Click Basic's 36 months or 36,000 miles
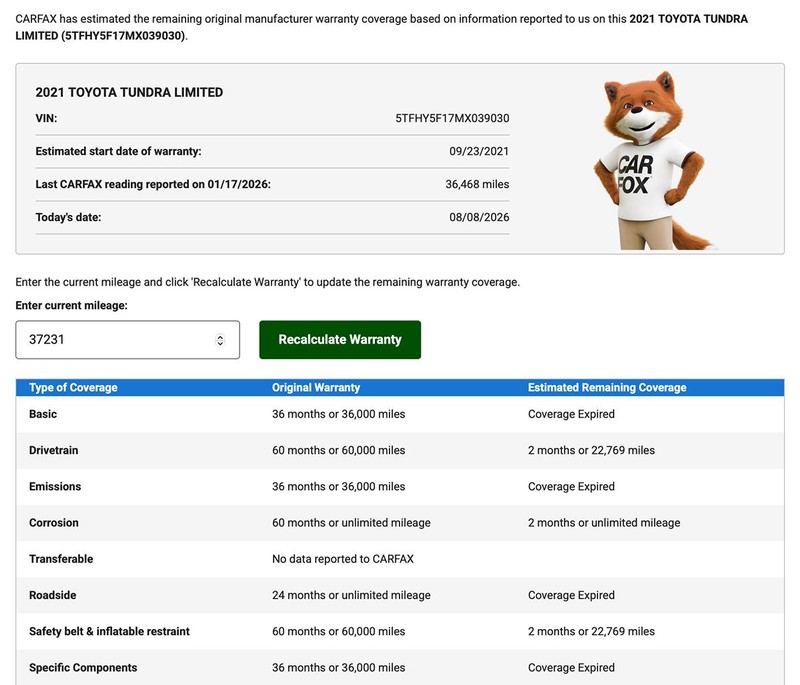Viewport: 800px width, 685px height. pos(338,414)
